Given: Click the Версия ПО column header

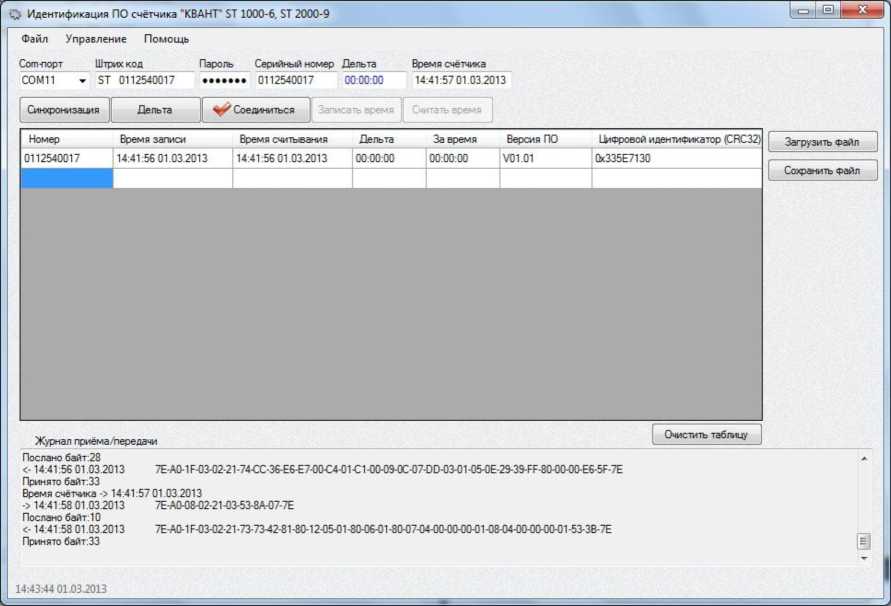Looking at the screenshot, I should pyautogui.click(x=545, y=139).
